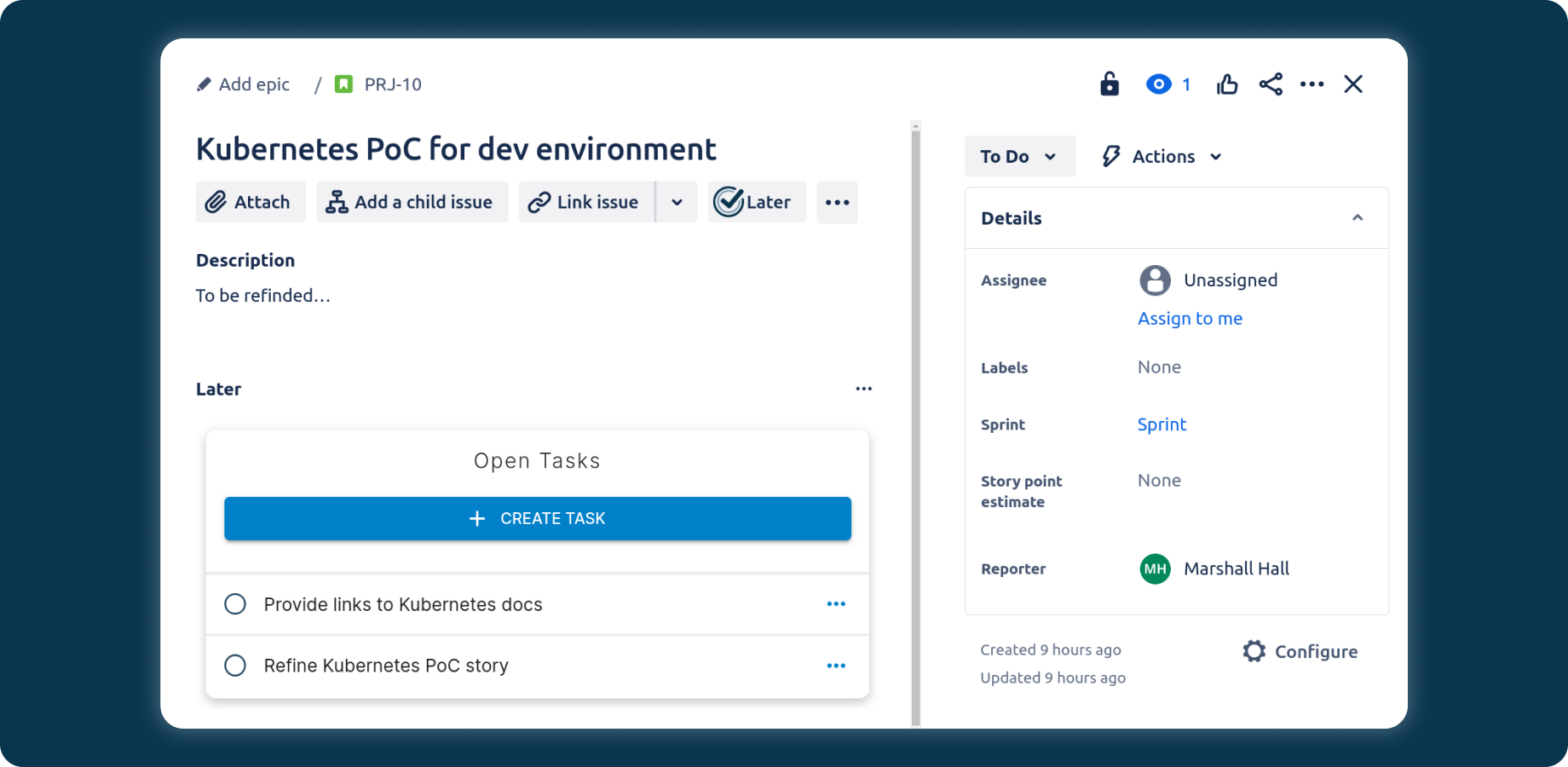1568x767 pixels.
Task: Click the Configure gear icon
Action: coord(1254,651)
